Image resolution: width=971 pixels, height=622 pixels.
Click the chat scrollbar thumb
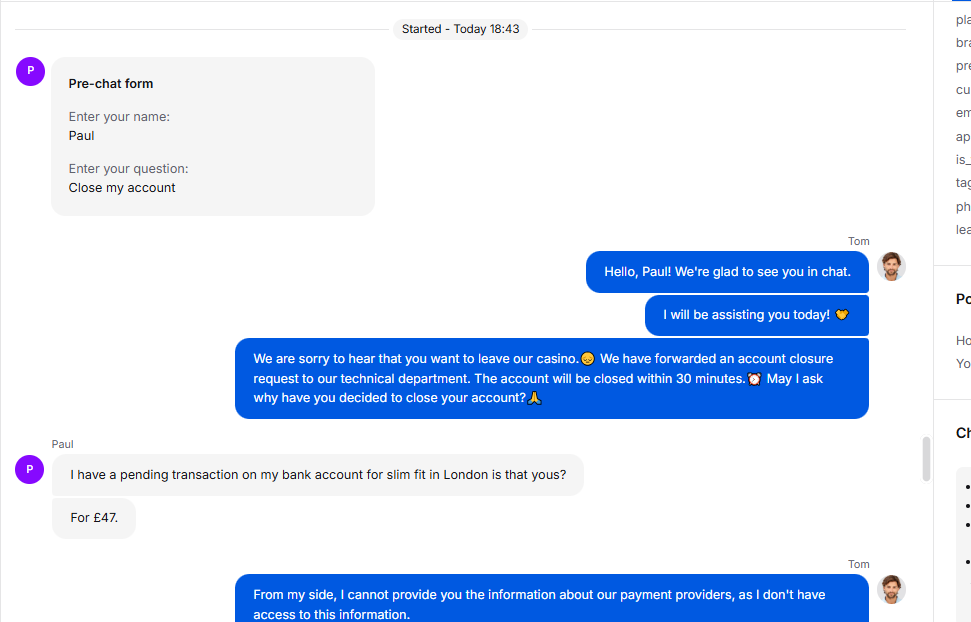pos(926,458)
